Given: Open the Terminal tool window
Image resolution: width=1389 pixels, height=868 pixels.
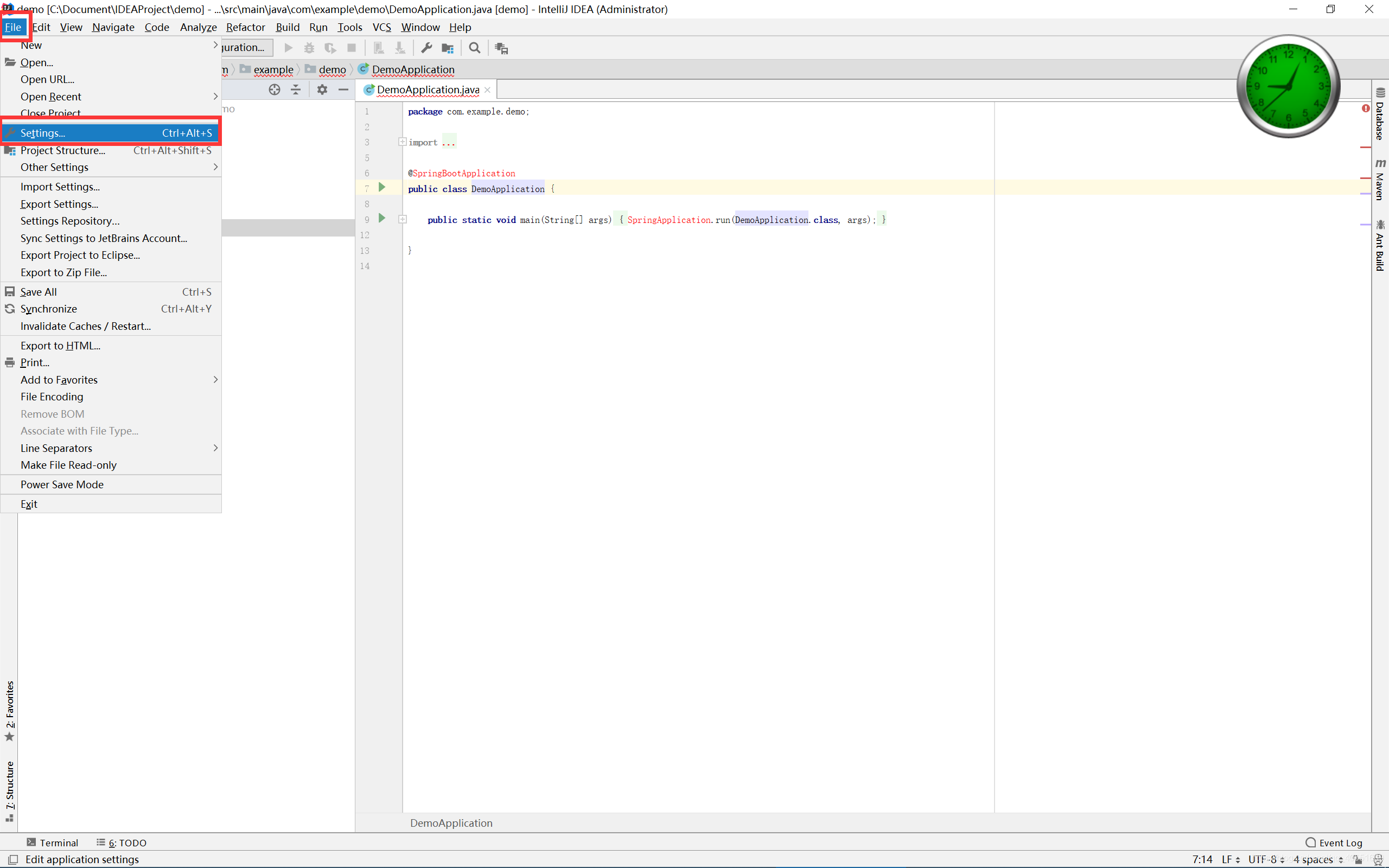Looking at the screenshot, I should [x=52, y=842].
